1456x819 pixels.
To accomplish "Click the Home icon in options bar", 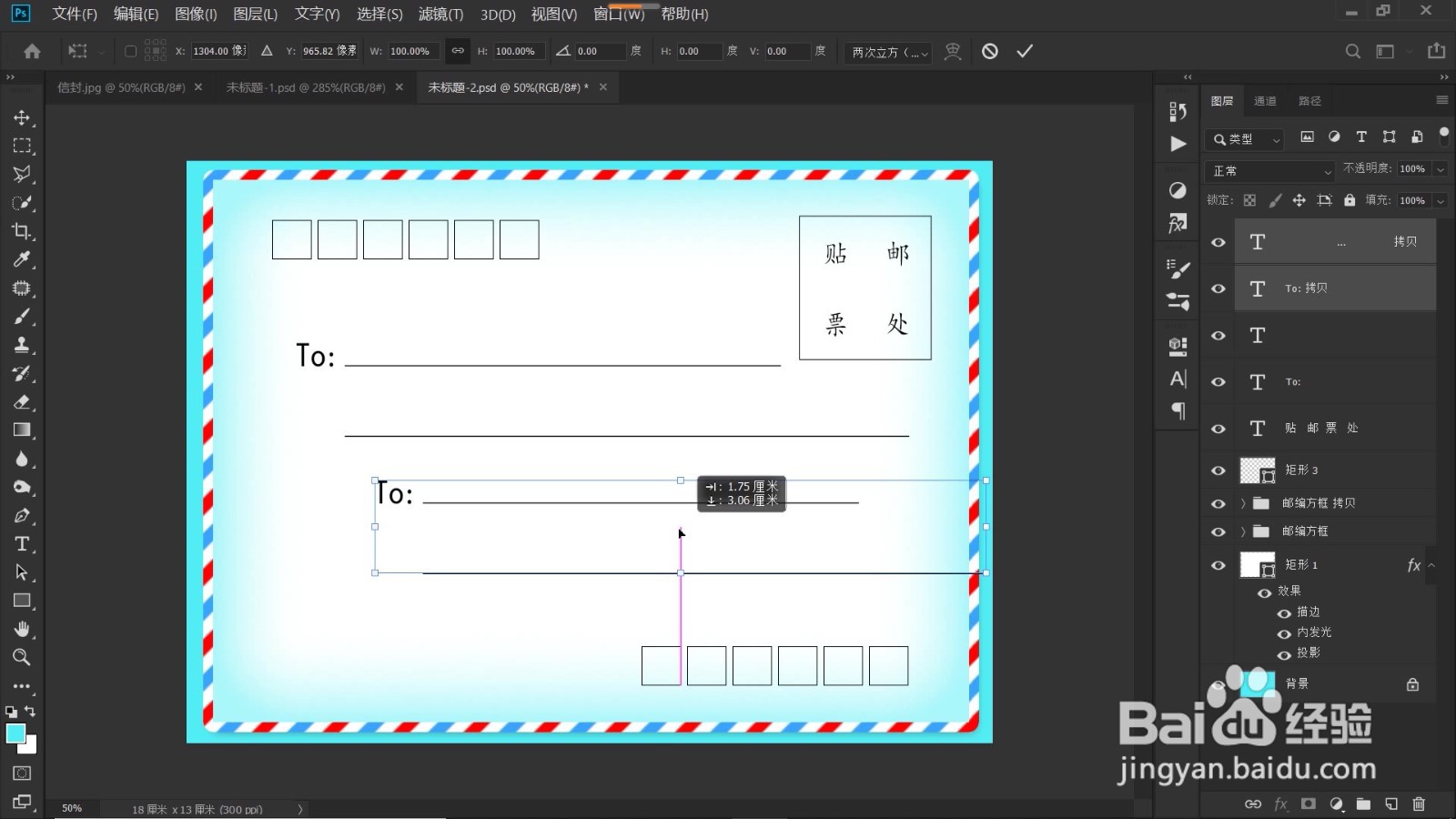I will (32, 51).
